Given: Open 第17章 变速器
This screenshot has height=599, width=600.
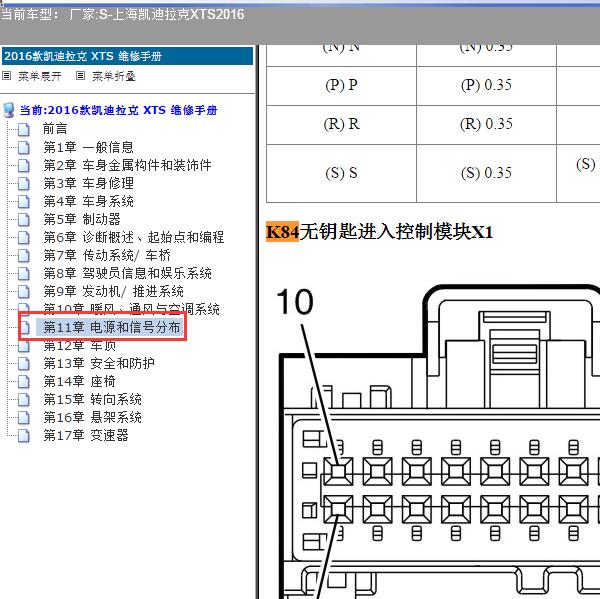Looking at the screenshot, I should 86,435.
